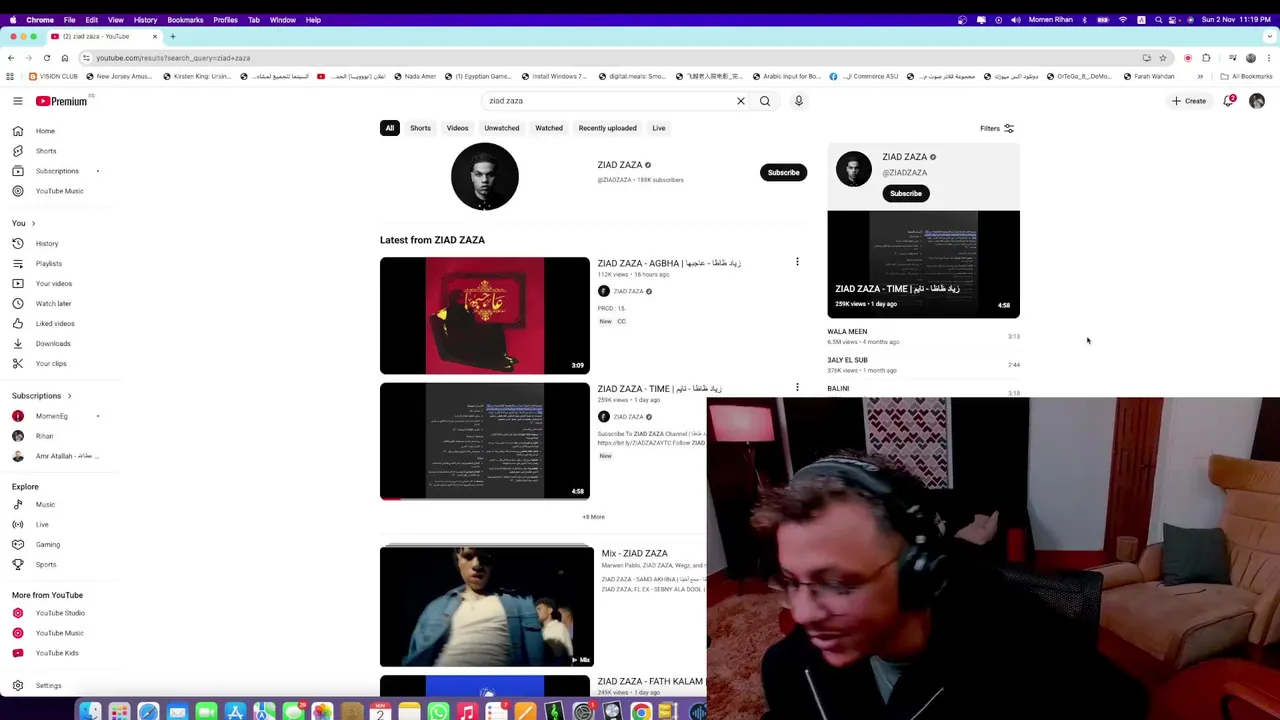The image size is (1280, 720).
Task: Open the Bookmarks menu in menu bar
Action: pyautogui.click(x=185, y=20)
